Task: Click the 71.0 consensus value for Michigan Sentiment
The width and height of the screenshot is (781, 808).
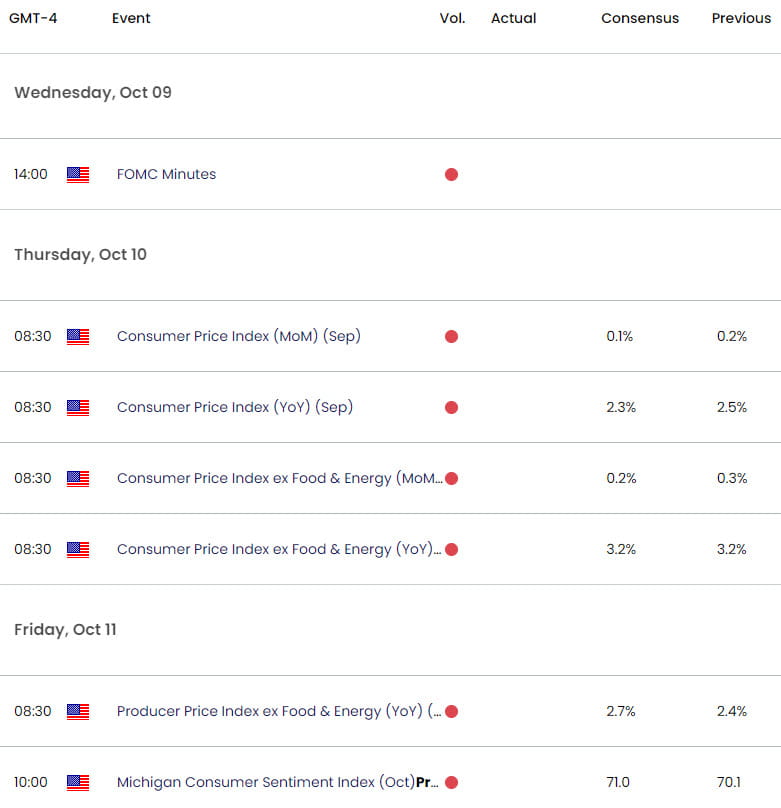Action: (x=618, y=782)
